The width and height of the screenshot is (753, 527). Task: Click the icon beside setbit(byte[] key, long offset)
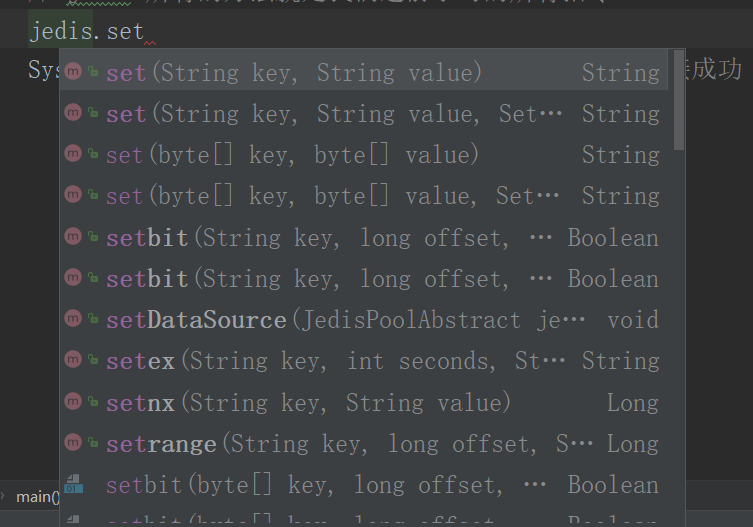[73, 485]
